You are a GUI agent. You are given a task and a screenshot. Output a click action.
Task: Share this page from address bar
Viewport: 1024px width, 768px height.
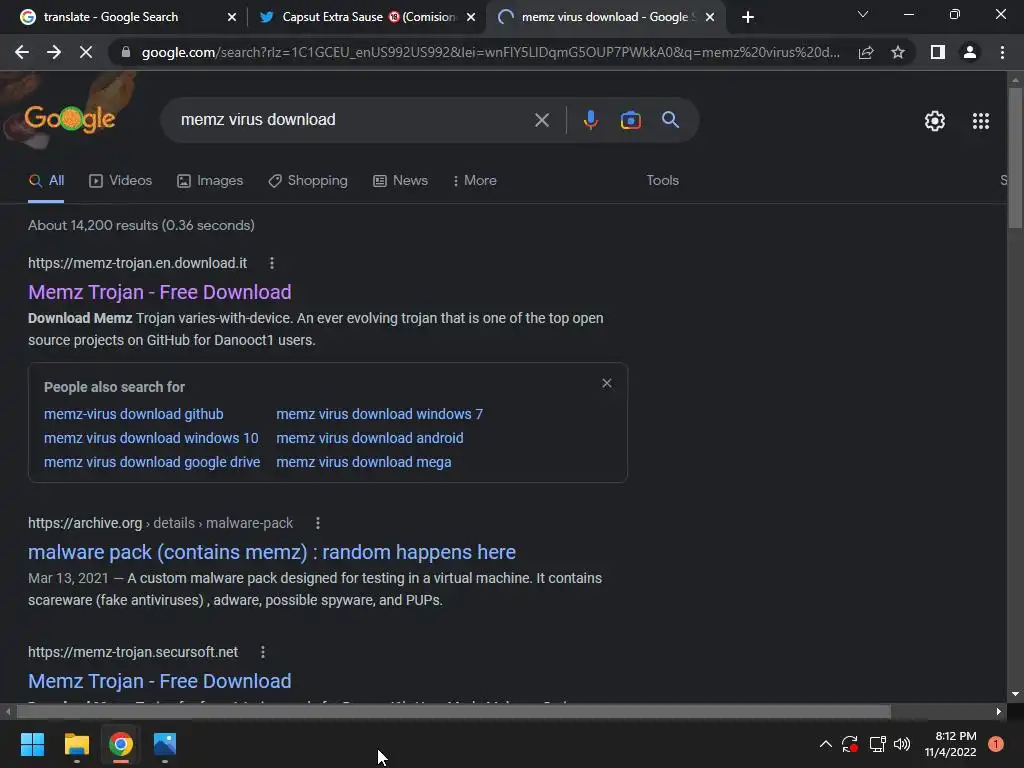[866, 52]
